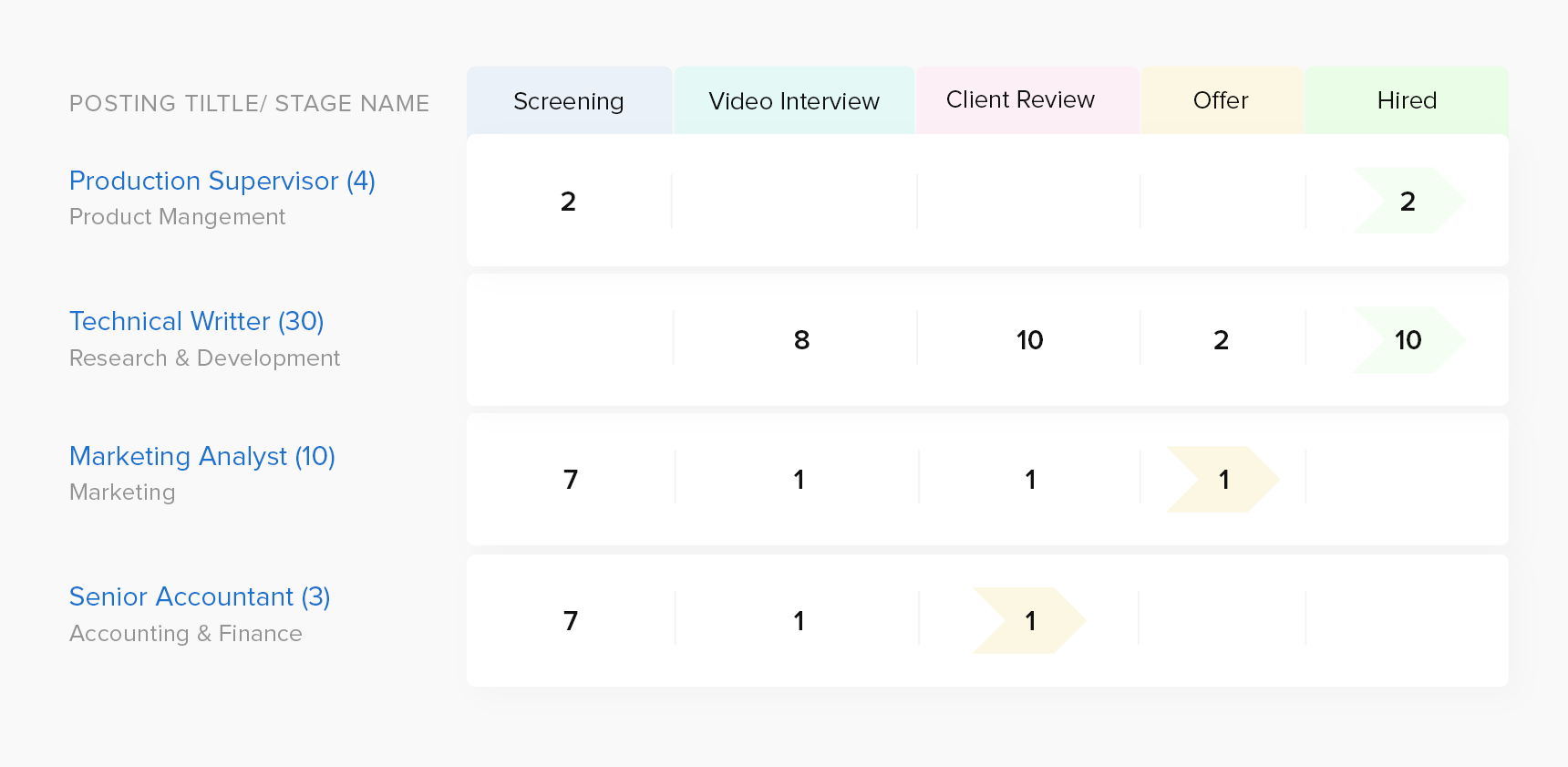This screenshot has height=767, width=1568.
Task: Select the Offer stage column header
Action: point(1220,100)
